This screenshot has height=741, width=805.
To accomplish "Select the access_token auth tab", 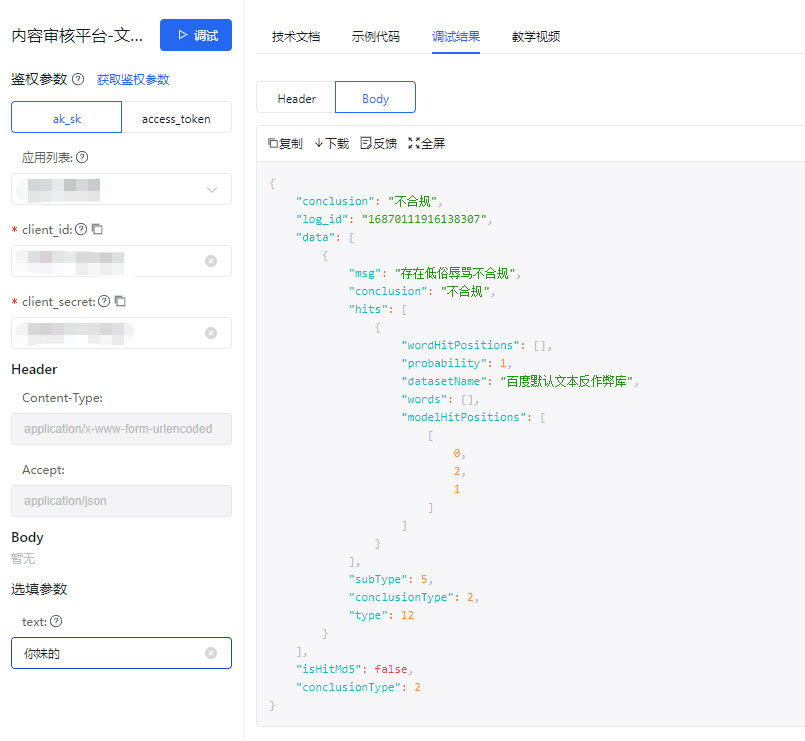I will pyautogui.click(x=176, y=118).
